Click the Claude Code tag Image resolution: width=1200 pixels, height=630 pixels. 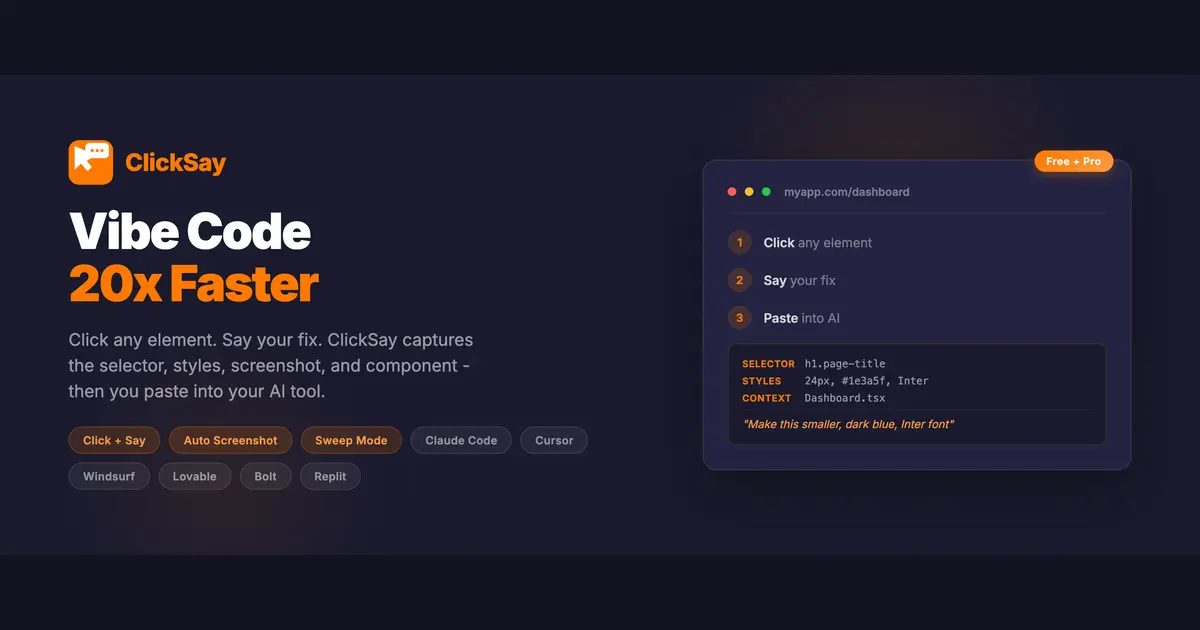tap(461, 440)
